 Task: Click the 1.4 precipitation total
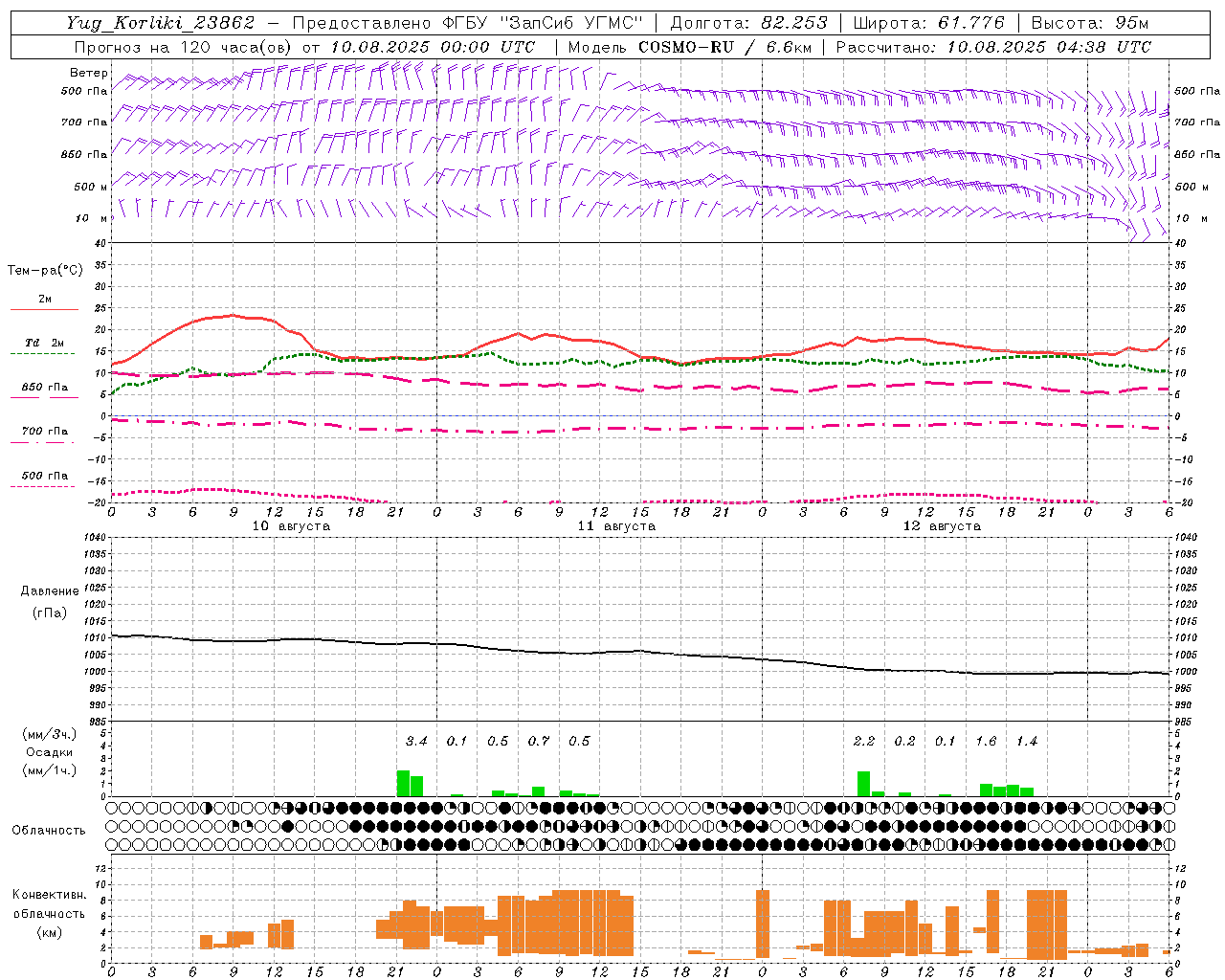1027,741
